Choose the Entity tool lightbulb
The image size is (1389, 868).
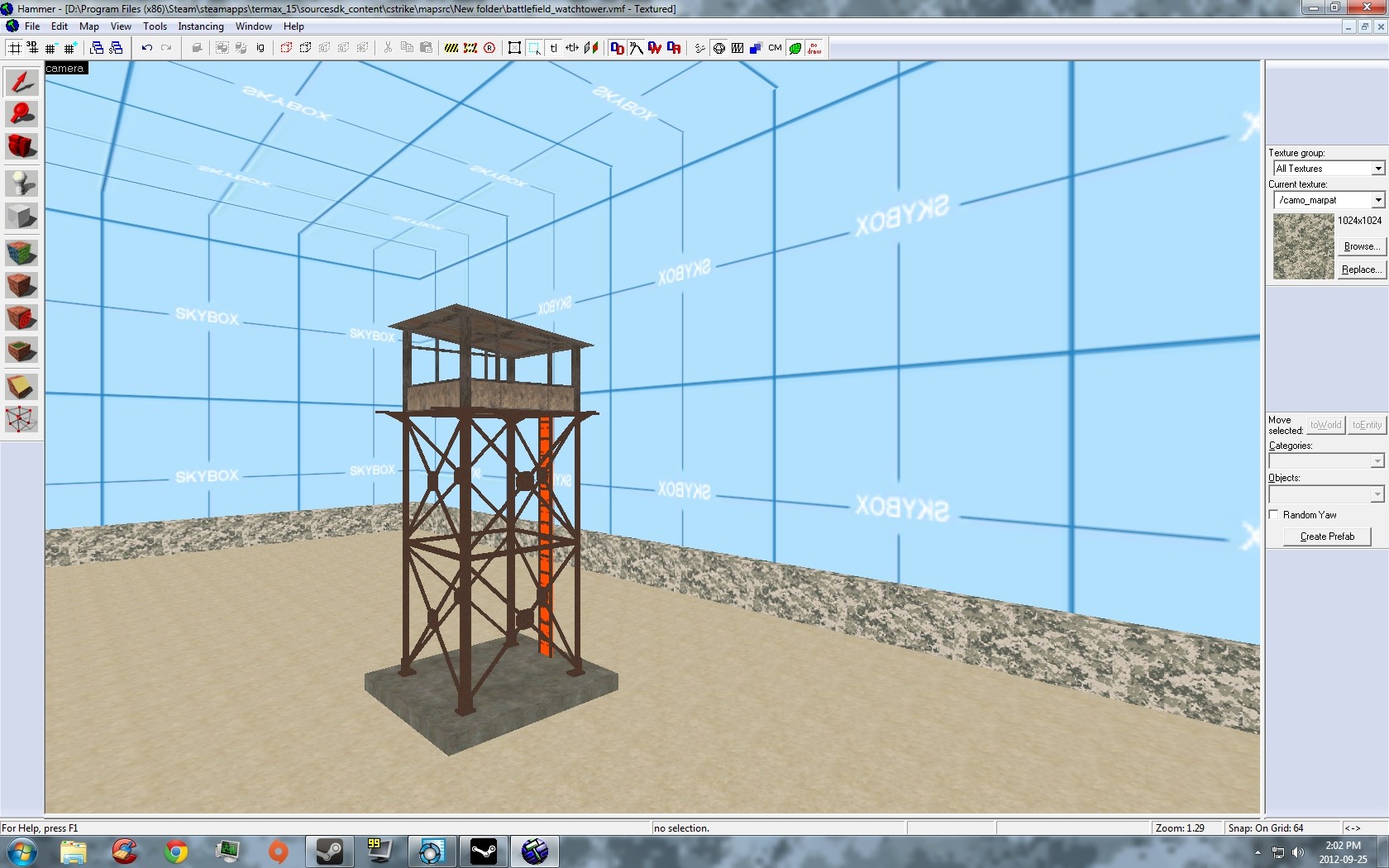click(21, 182)
